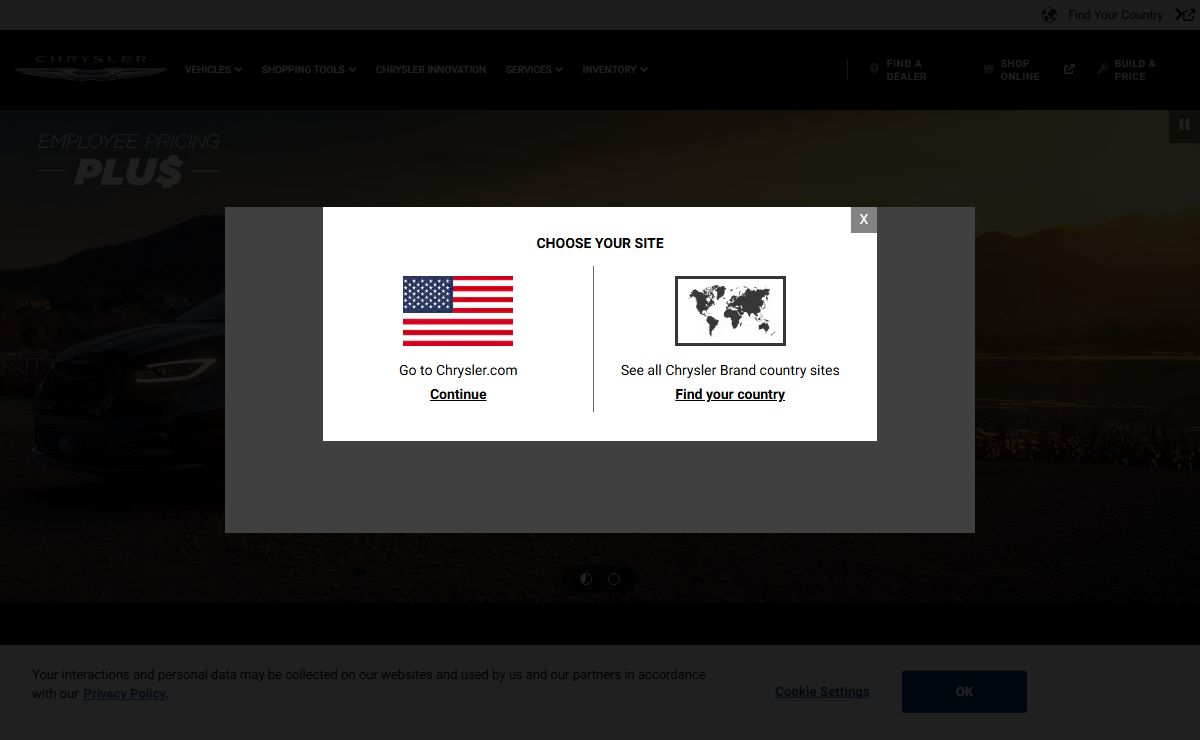Open the Privacy Policy link

pyautogui.click(x=125, y=694)
